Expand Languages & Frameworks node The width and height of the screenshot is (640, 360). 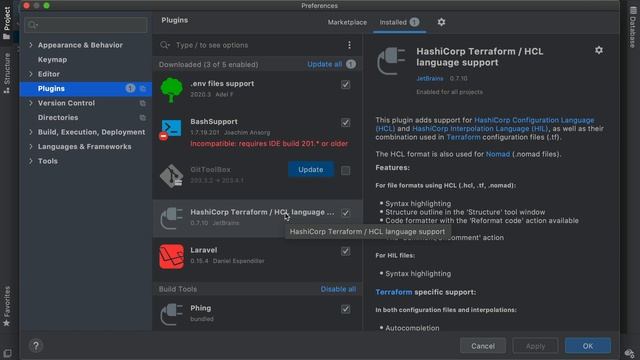point(31,147)
